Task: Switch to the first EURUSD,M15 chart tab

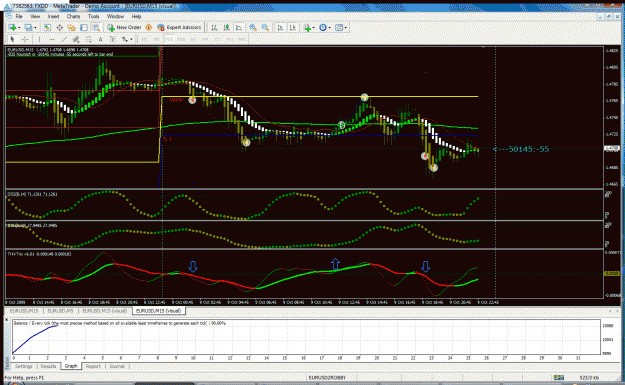Action: point(24,310)
